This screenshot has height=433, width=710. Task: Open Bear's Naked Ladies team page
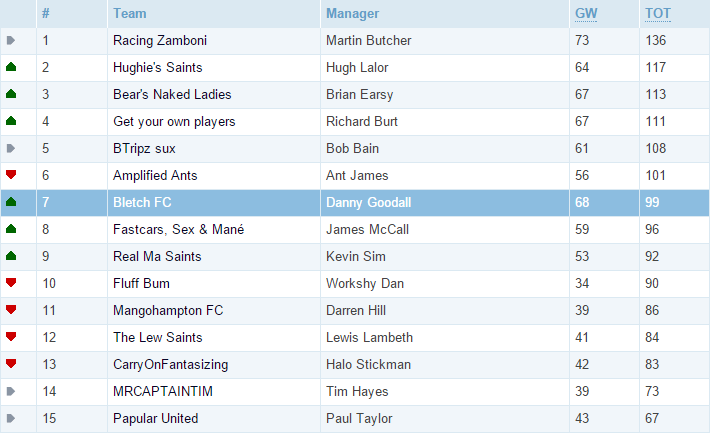point(172,94)
